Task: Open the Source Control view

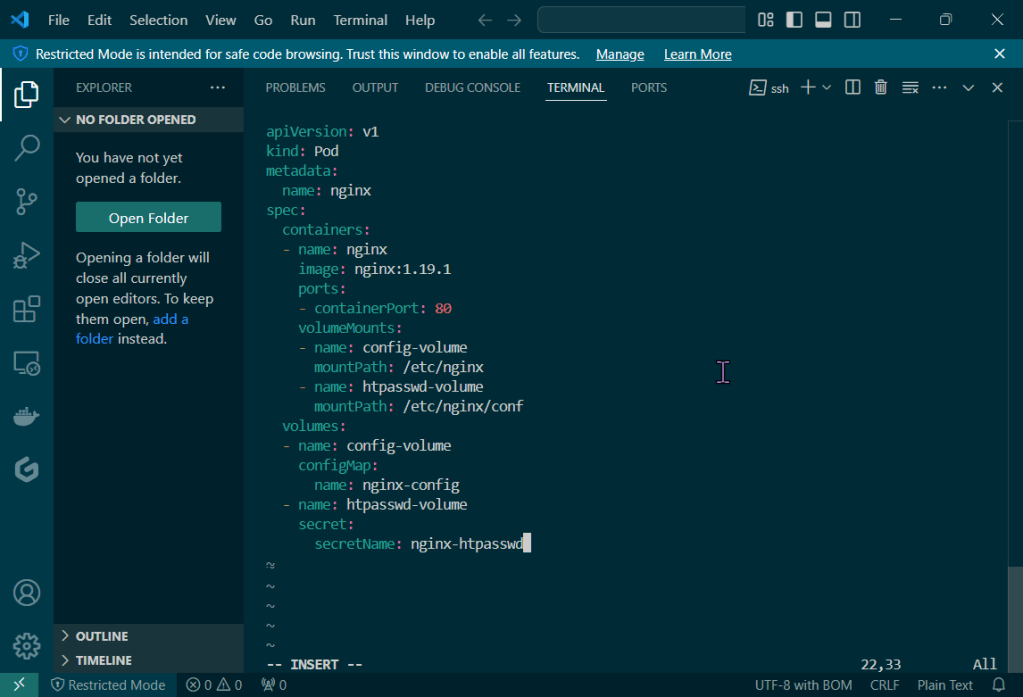Action: coord(27,202)
